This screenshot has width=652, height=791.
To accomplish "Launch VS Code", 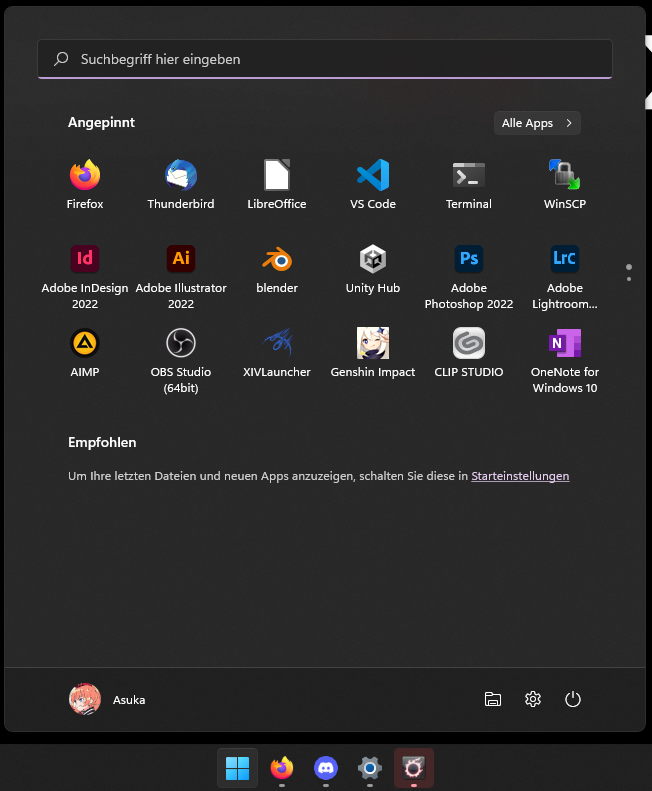I will click(373, 185).
